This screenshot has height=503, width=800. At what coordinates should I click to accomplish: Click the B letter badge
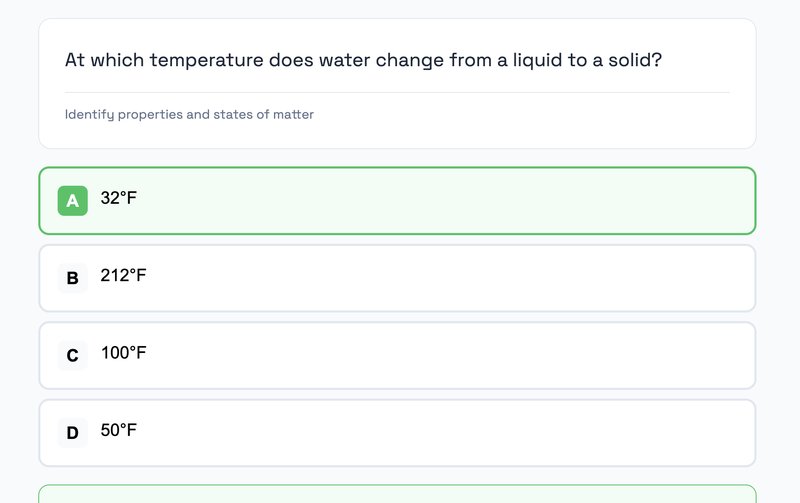tap(72, 278)
